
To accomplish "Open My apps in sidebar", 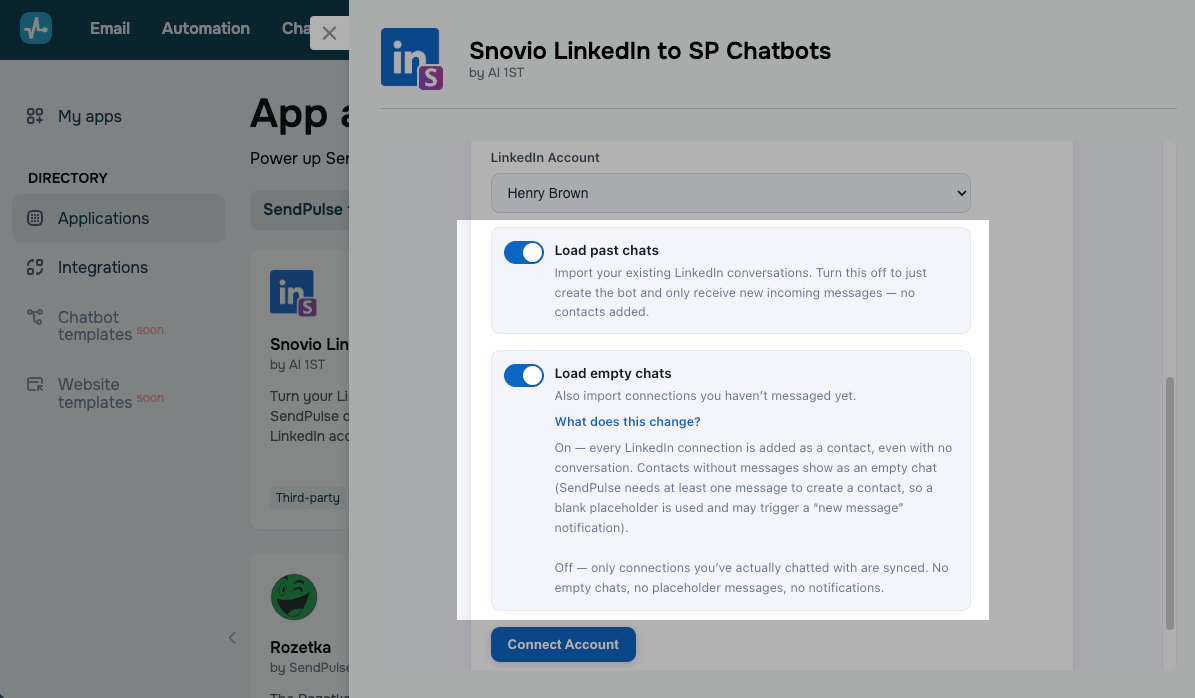I will 90,117.
